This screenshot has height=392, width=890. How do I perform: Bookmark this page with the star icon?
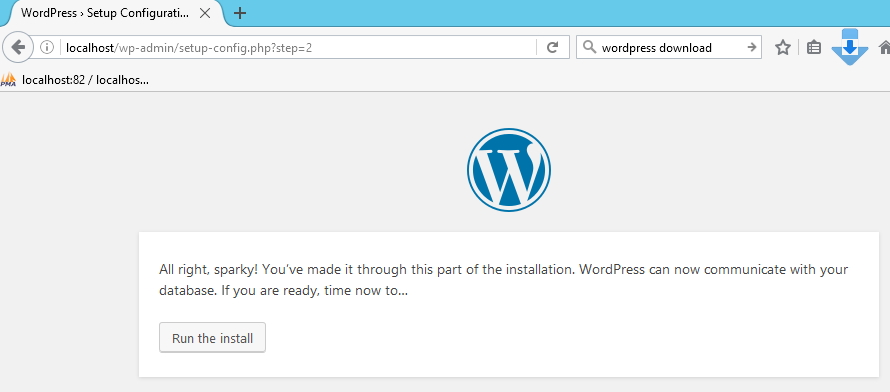point(783,48)
